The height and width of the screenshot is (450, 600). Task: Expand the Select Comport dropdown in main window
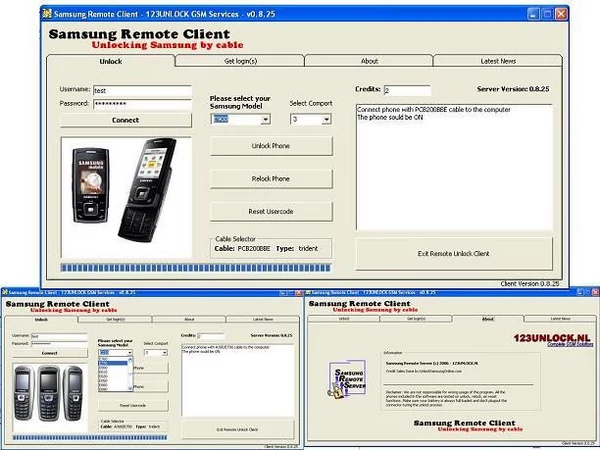point(326,119)
